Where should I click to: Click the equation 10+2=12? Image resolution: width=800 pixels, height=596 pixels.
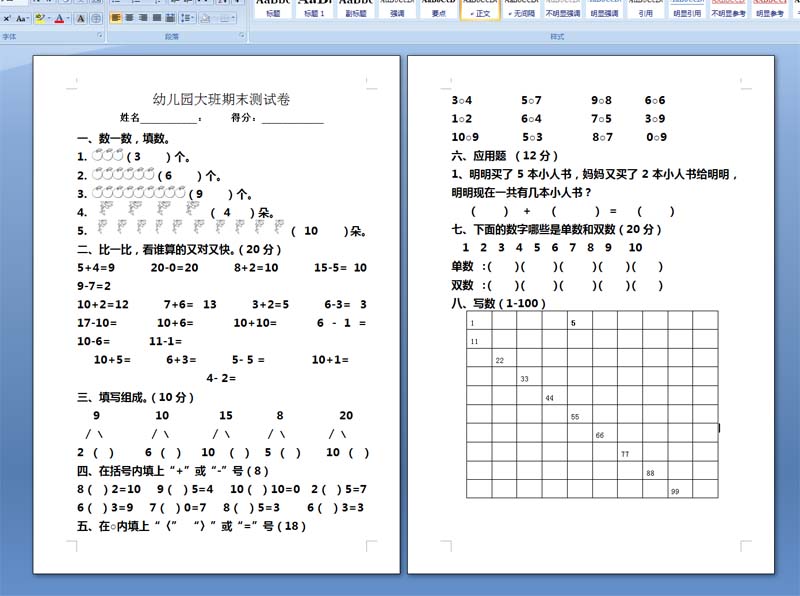pos(103,305)
